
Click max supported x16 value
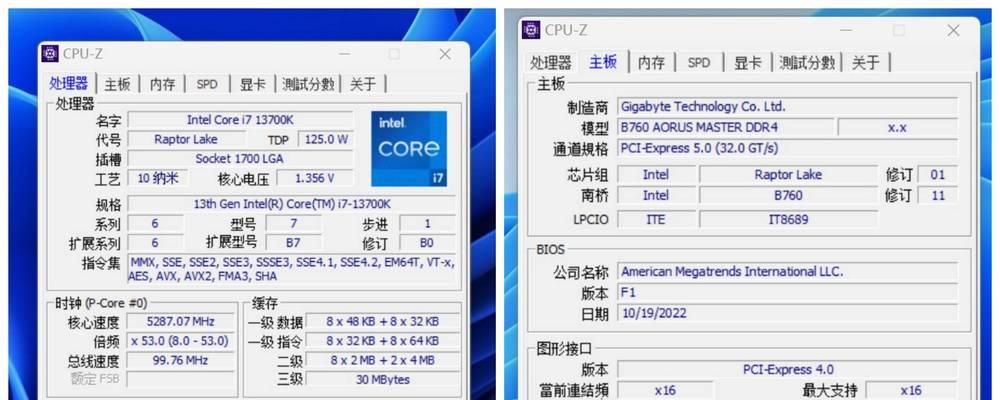click(911, 390)
